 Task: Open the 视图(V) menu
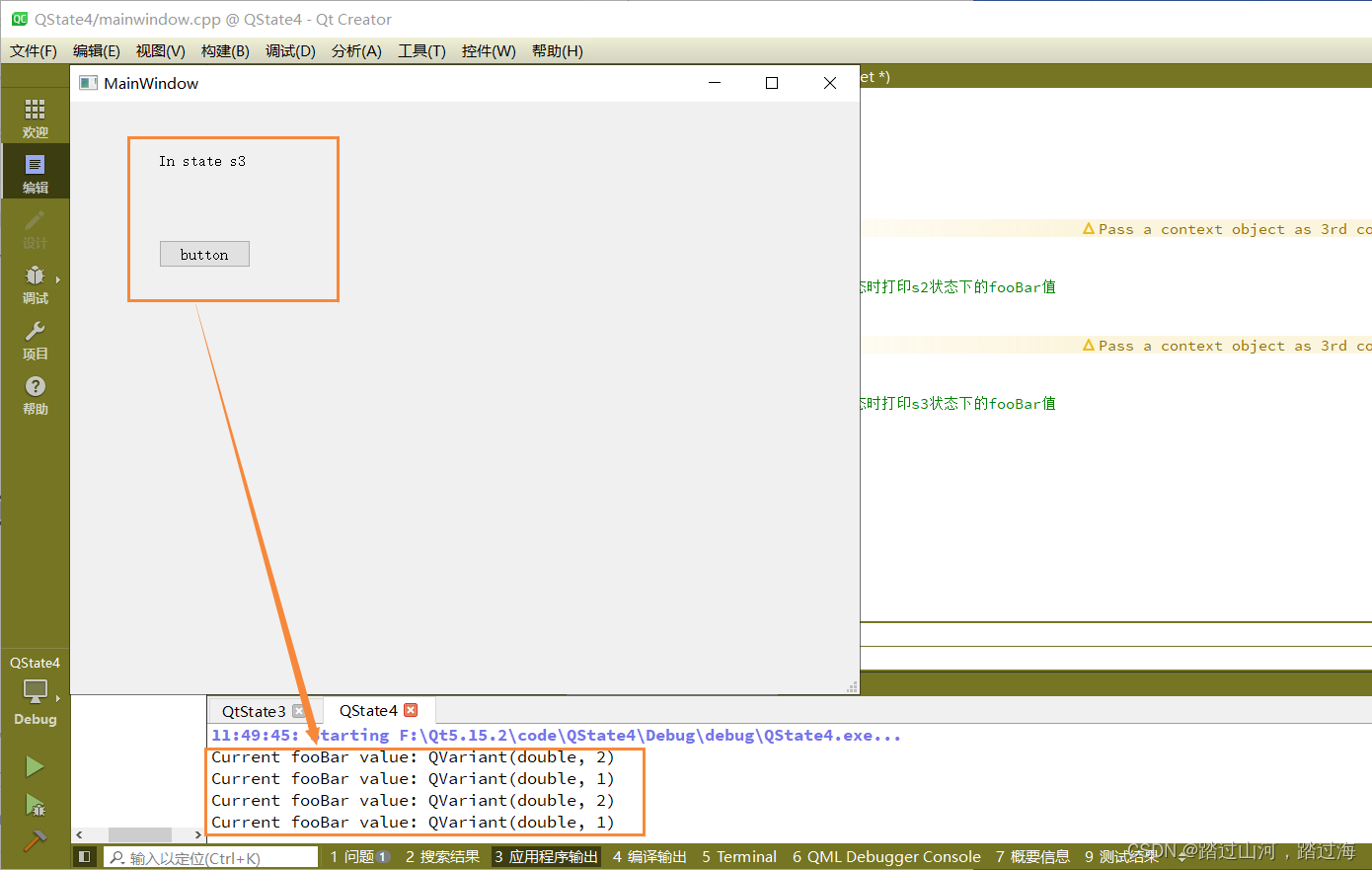click(161, 51)
